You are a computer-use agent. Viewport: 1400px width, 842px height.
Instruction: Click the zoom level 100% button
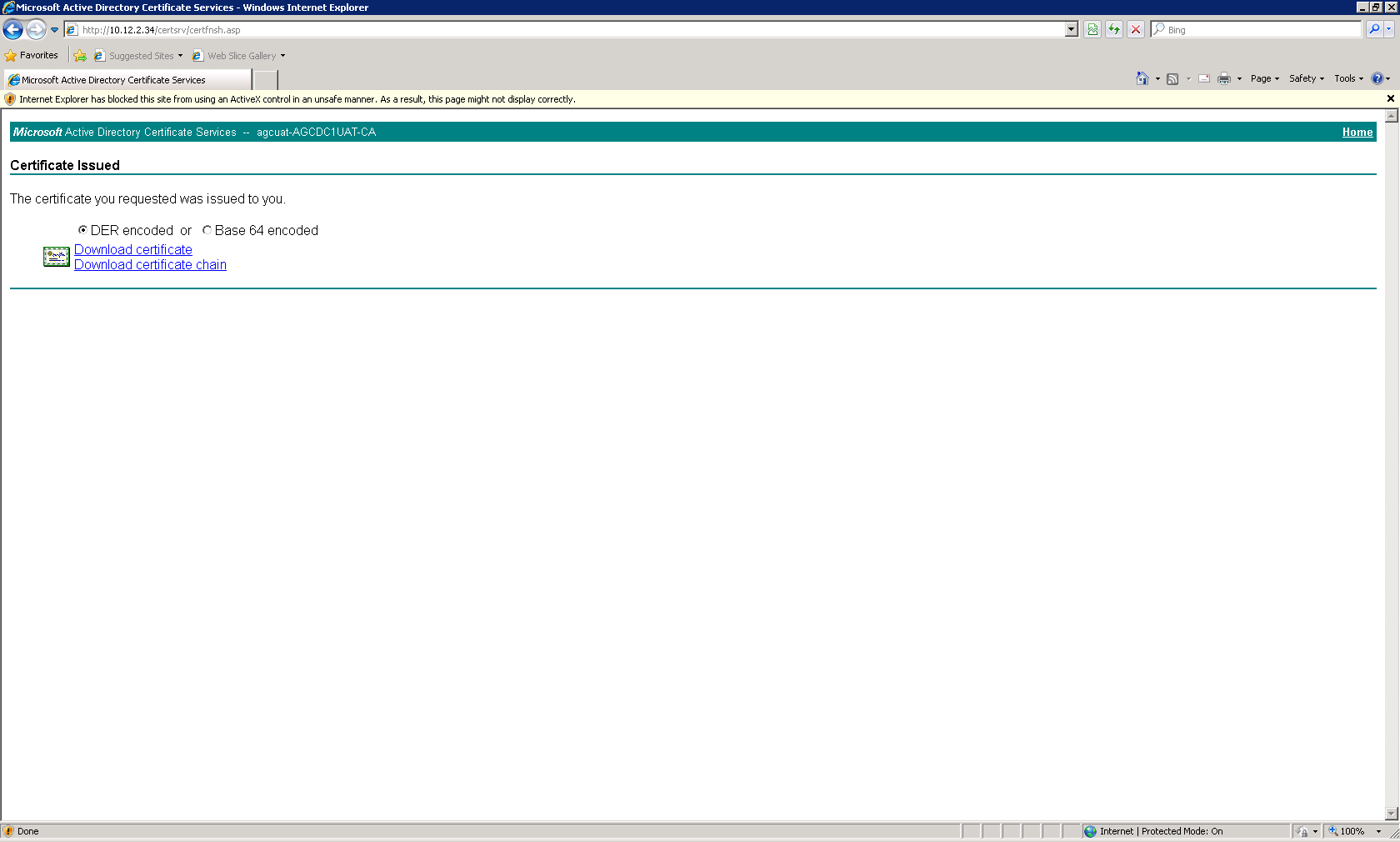click(x=1347, y=831)
